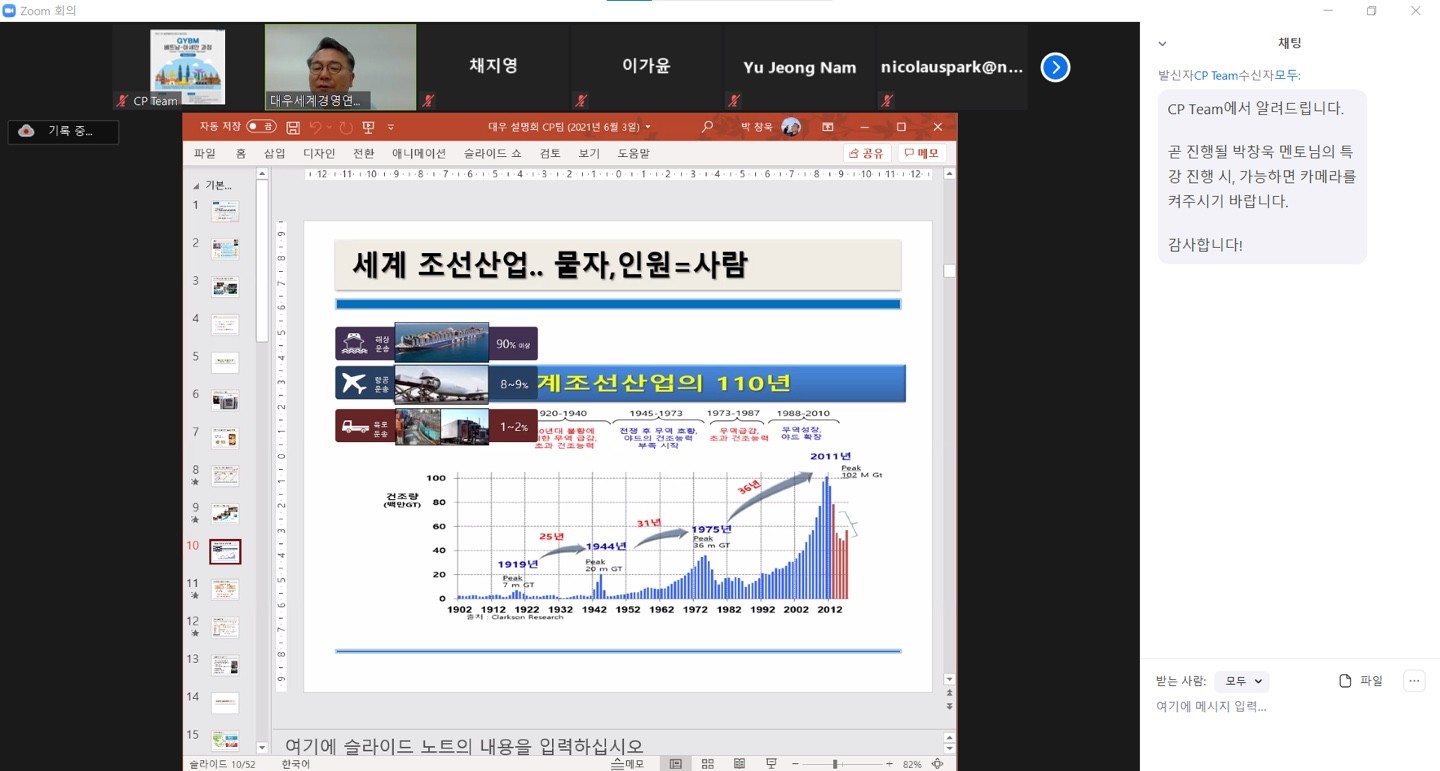Select slide 13 thumbnail
The height and width of the screenshot is (771, 1440).
(225, 665)
